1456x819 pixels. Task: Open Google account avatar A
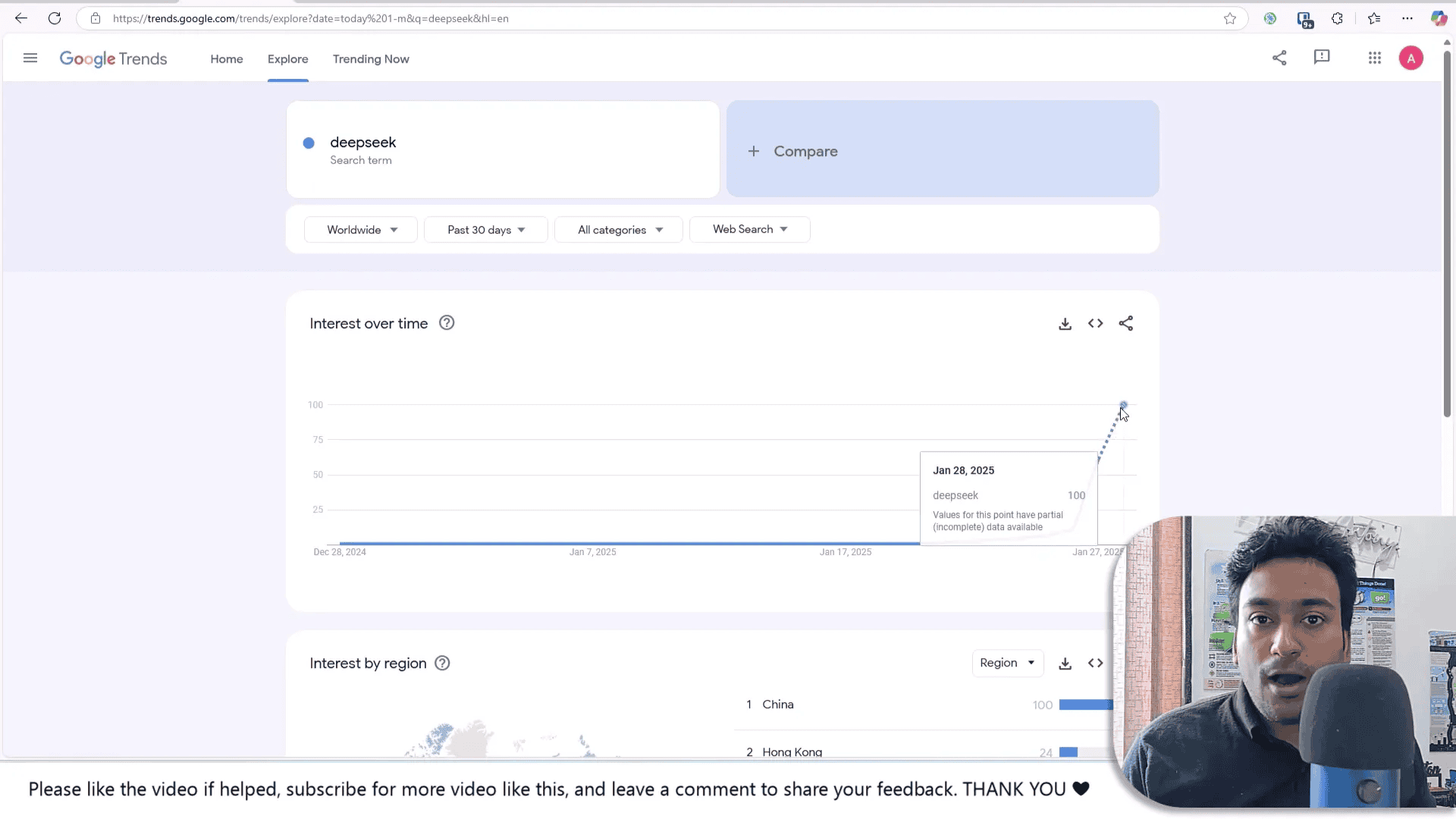pyautogui.click(x=1411, y=58)
